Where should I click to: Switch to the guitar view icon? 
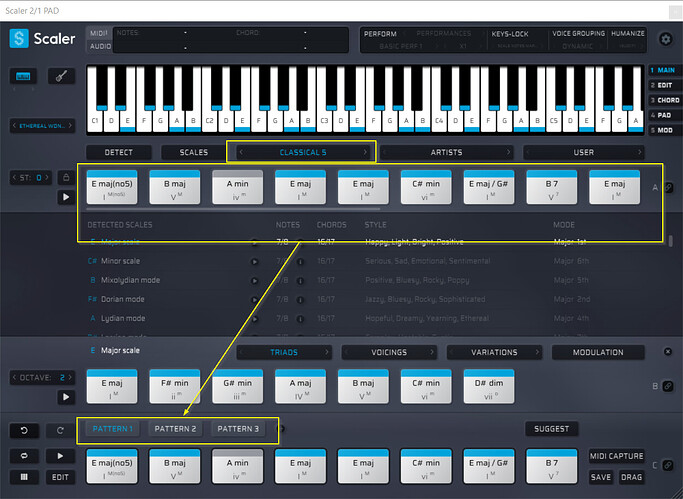(x=61, y=76)
